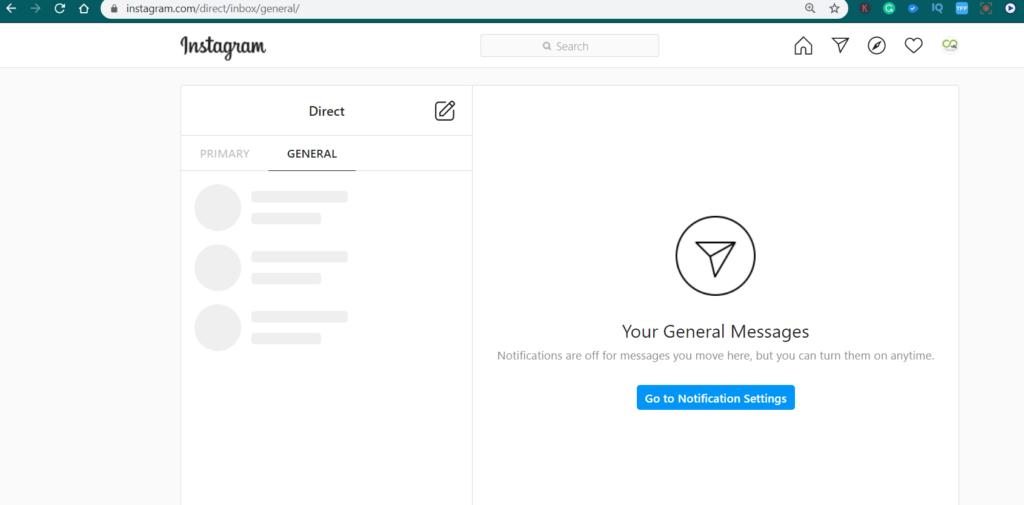
Task: Open Direct messages paper plane icon in header
Action: [x=840, y=45]
